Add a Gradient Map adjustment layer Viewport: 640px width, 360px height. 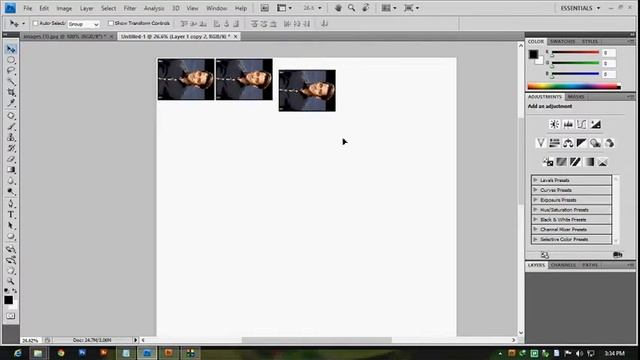[x=589, y=162]
